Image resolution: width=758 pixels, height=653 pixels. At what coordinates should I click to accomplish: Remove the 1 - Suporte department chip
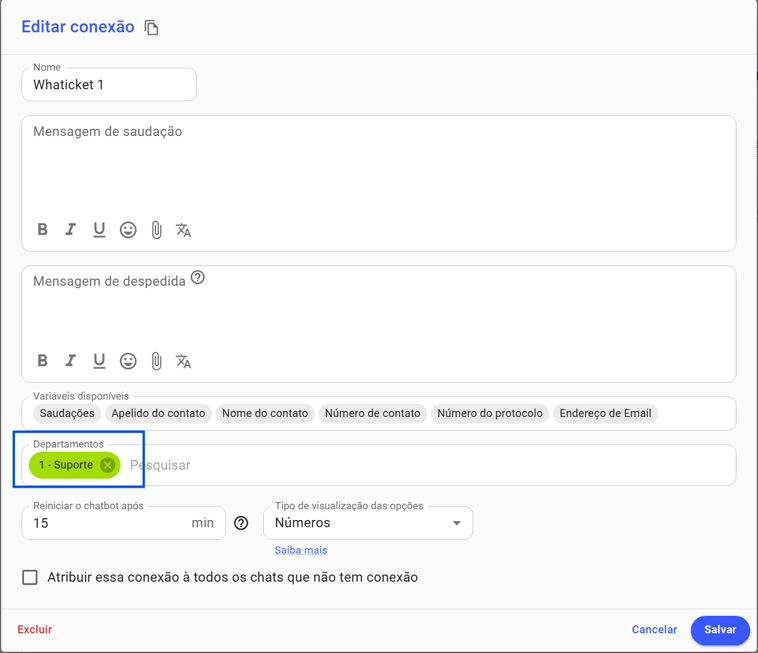107,465
